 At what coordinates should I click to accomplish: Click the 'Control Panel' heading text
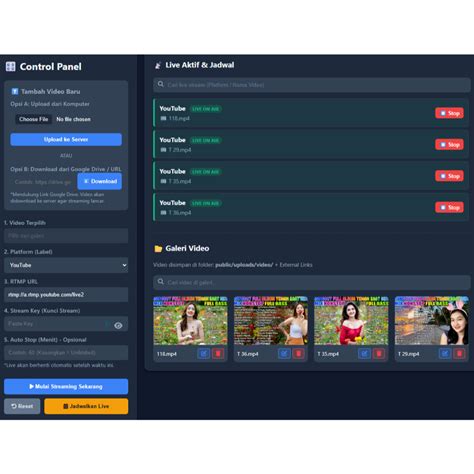click(x=51, y=67)
